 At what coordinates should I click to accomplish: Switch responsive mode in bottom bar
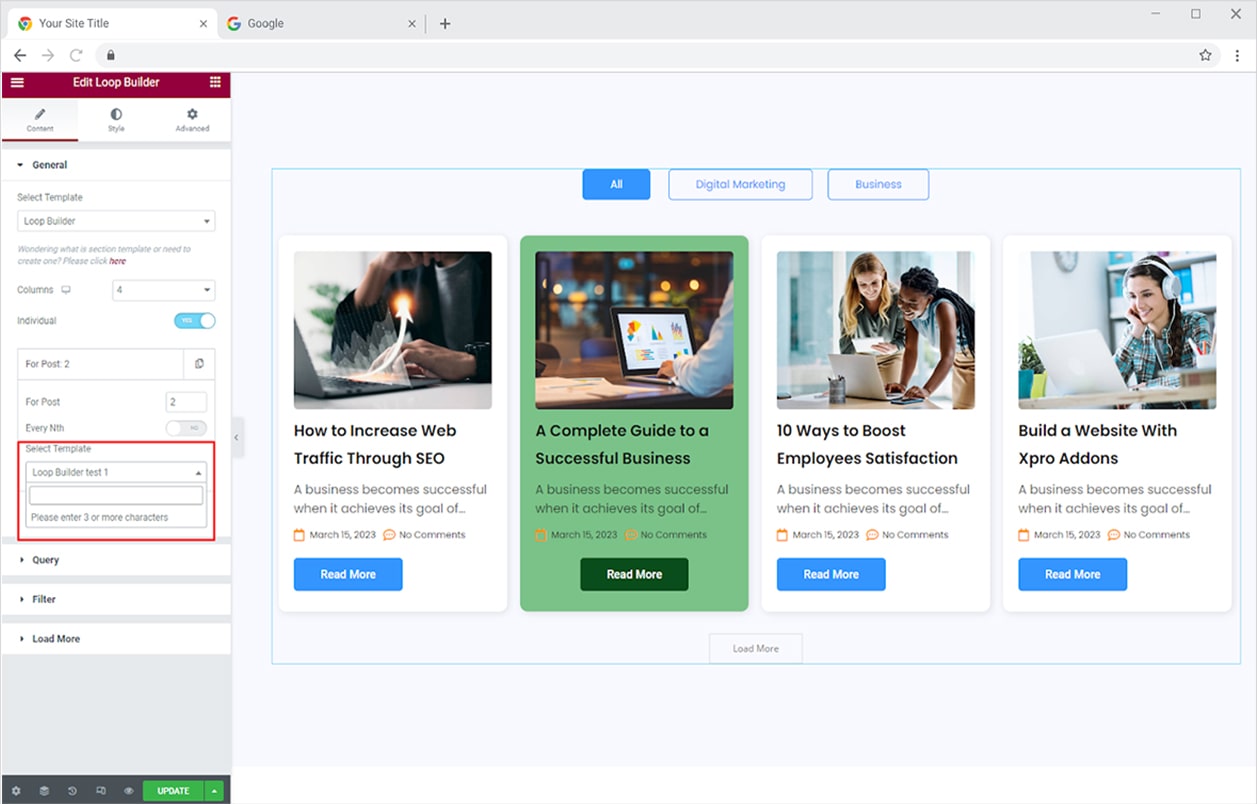tap(100, 790)
